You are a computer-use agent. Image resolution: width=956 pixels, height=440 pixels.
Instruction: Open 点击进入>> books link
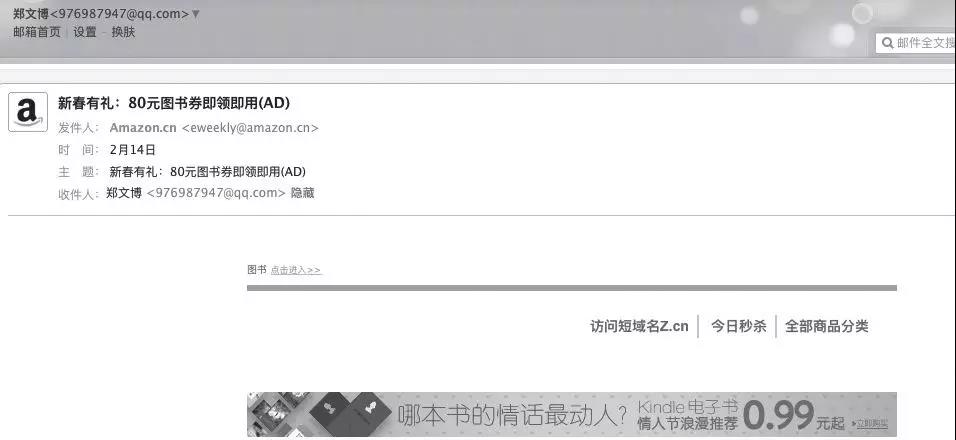[296, 270]
